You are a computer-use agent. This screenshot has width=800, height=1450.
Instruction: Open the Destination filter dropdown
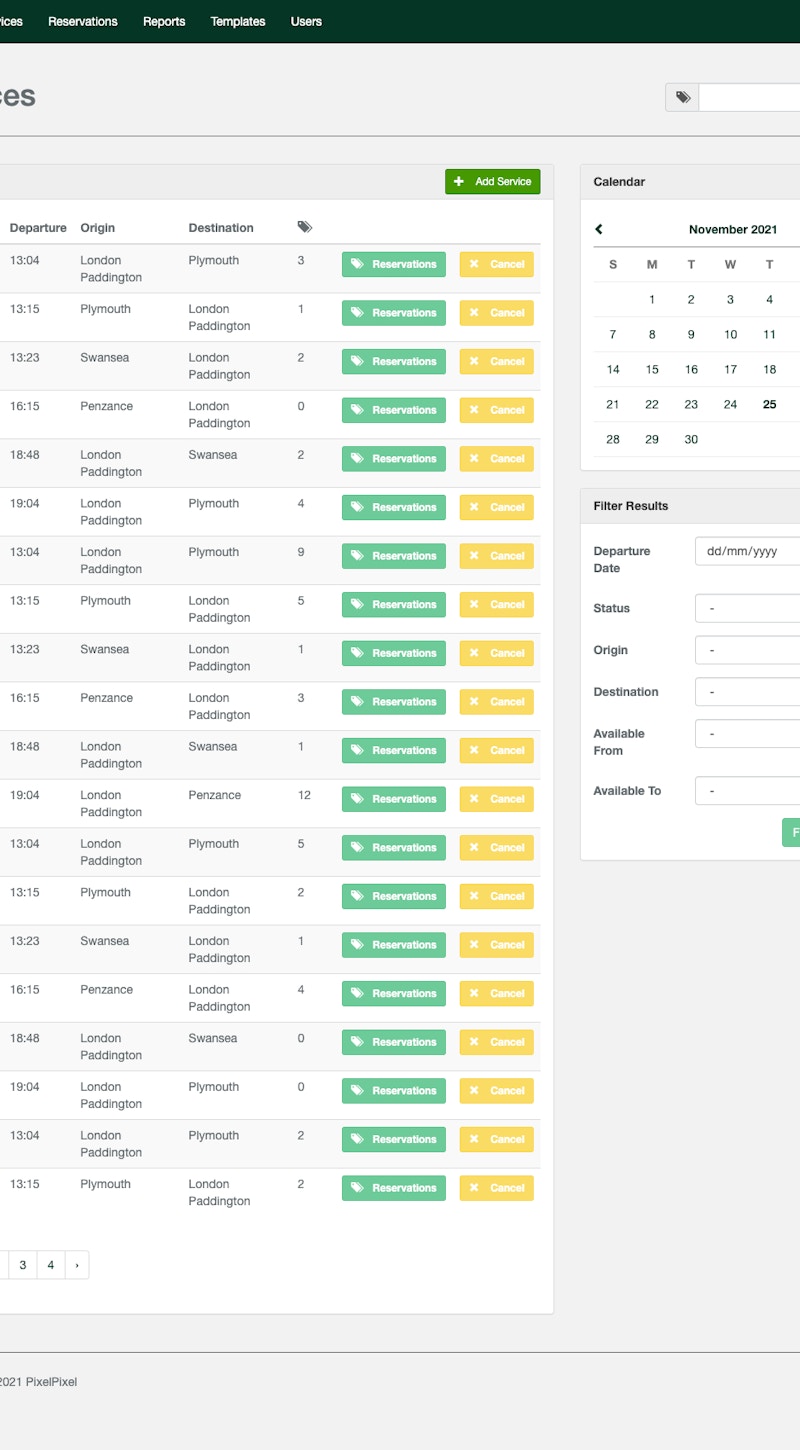(x=747, y=692)
